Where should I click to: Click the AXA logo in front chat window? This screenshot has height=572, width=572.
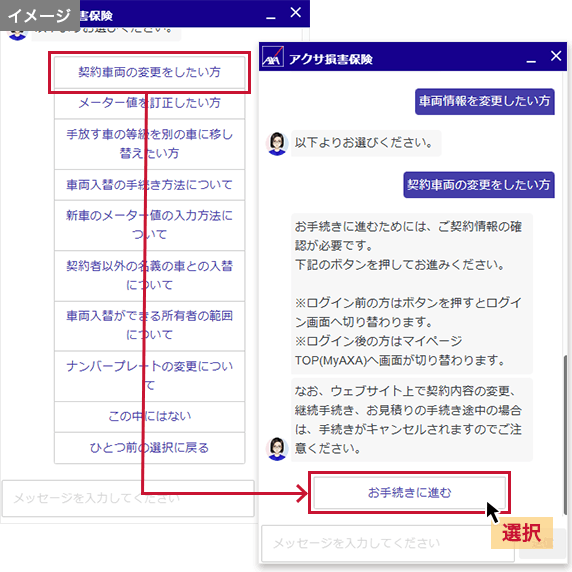273,57
